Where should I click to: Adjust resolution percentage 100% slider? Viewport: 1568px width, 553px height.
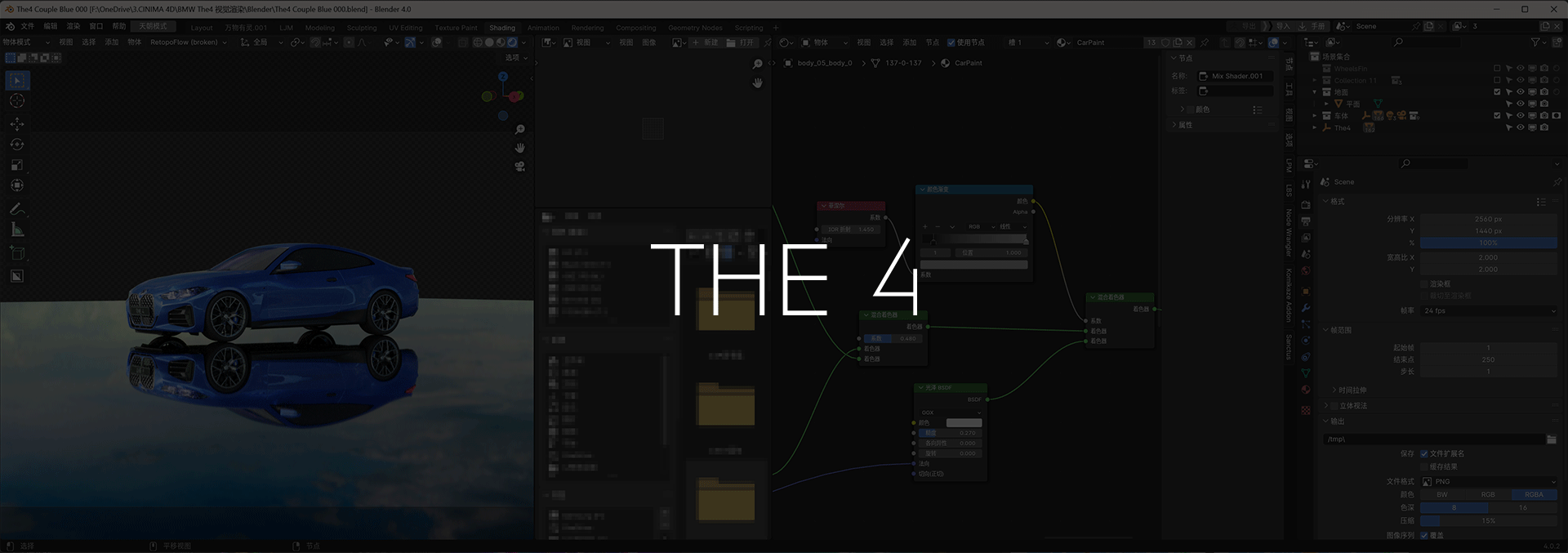pyautogui.click(x=1489, y=243)
